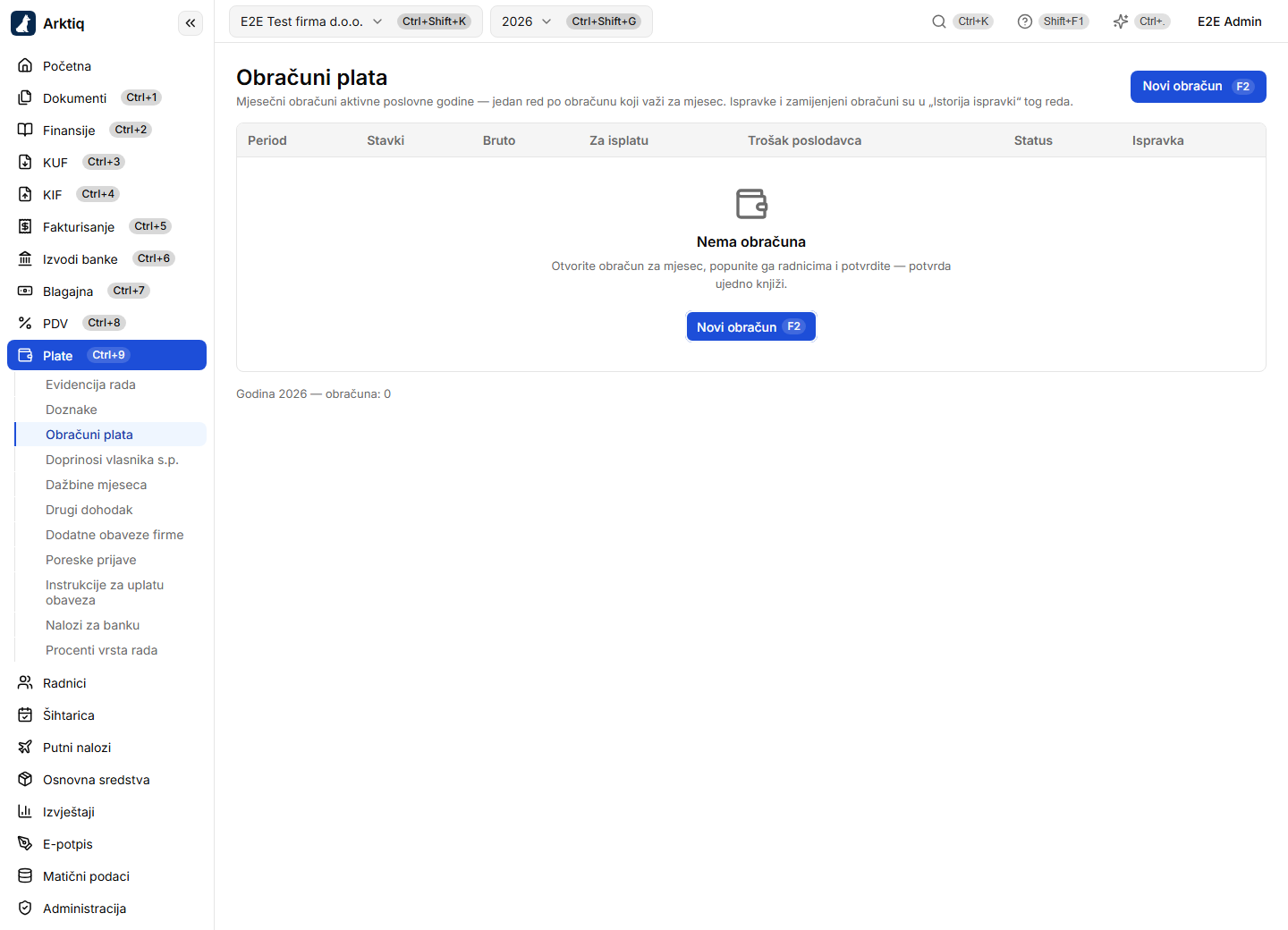Viewport: 1288px width, 930px height.
Task: Open the search icon in top bar
Action: [x=939, y=21]
